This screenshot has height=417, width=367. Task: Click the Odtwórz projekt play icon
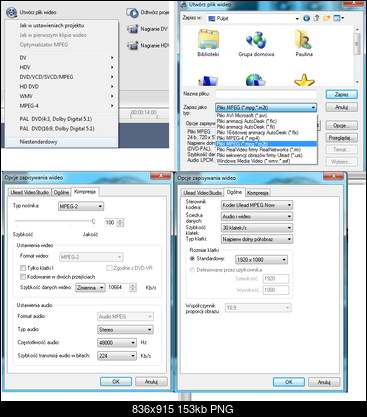point(132,13)
